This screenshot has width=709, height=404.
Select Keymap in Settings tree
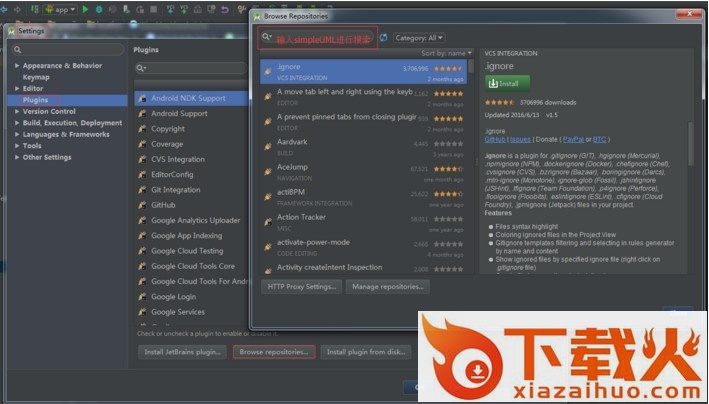36,77
